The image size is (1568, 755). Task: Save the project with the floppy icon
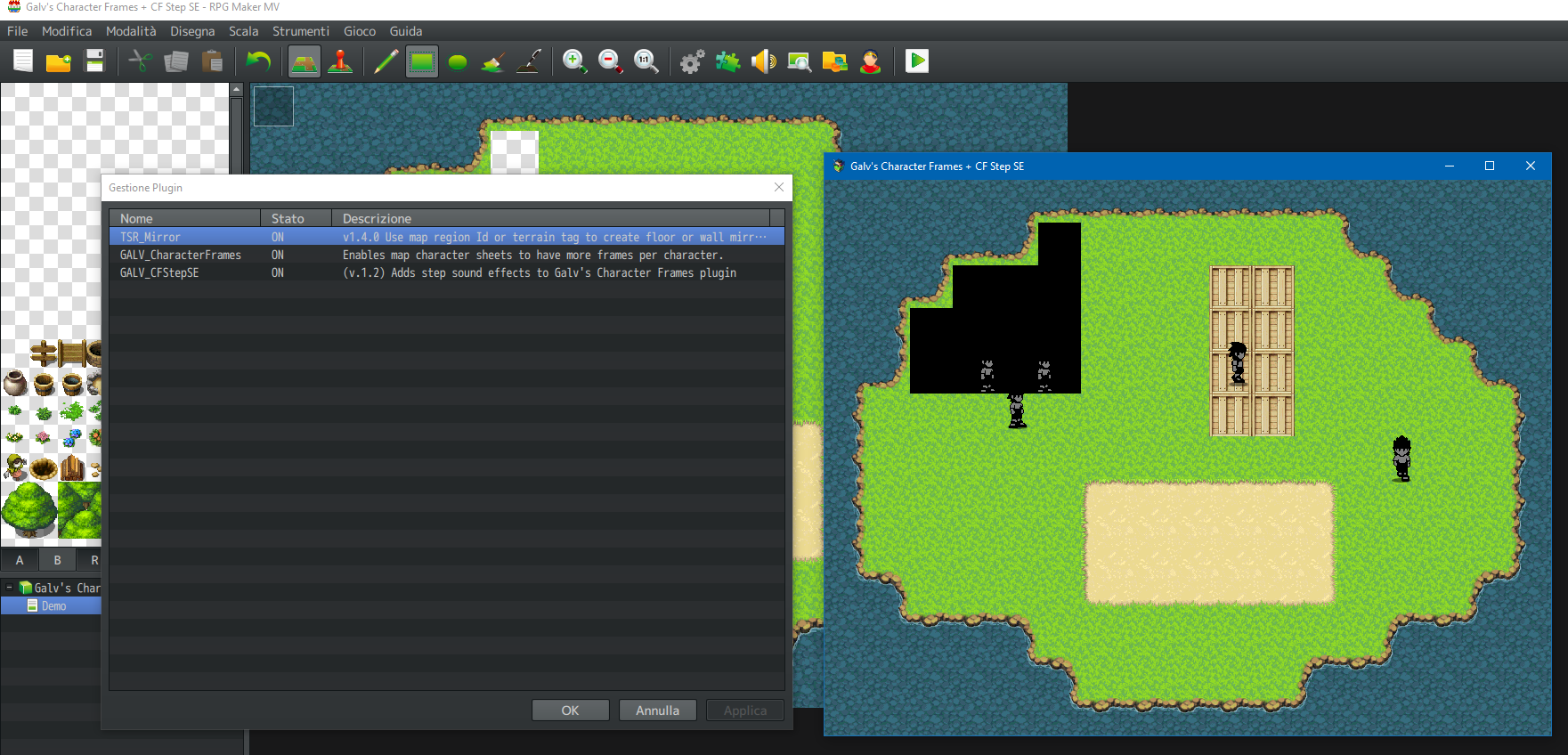click(94, 61)
